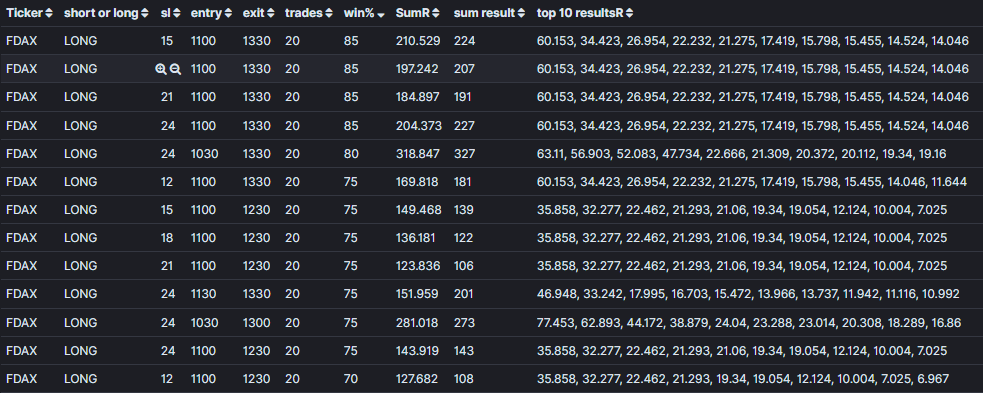Click the sort arrows beside trades header
The image size is (983, 393).
329,13
